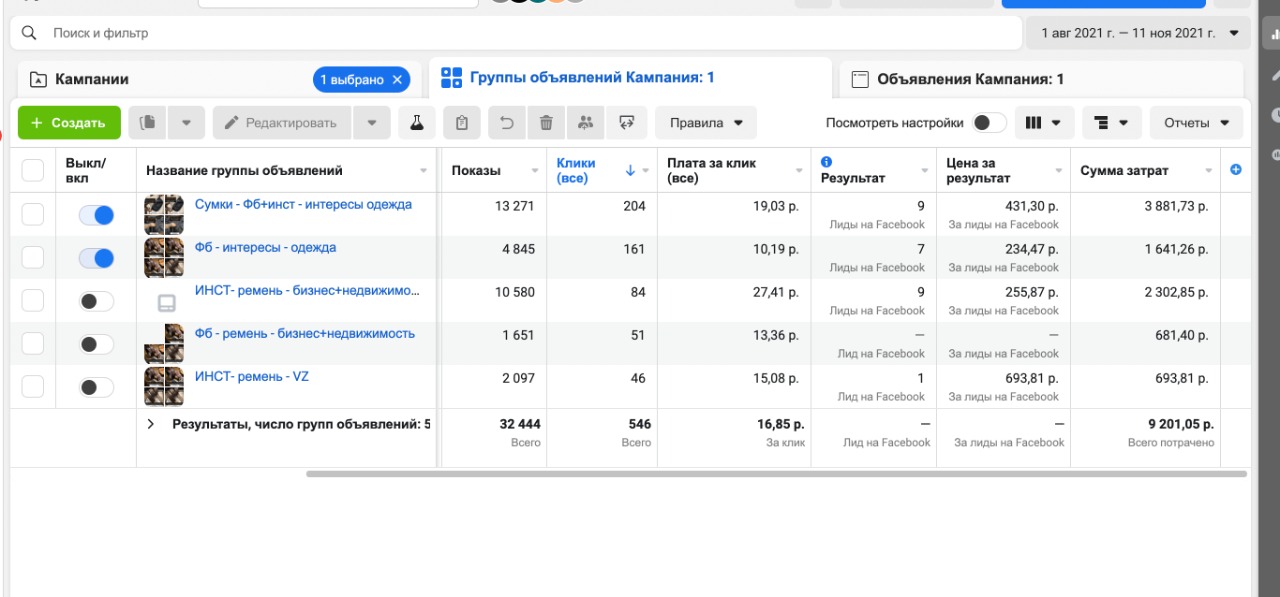Click the duplicate ad set icon
This screenshot has width=1280, height=597.
click(x=148, y=123)
